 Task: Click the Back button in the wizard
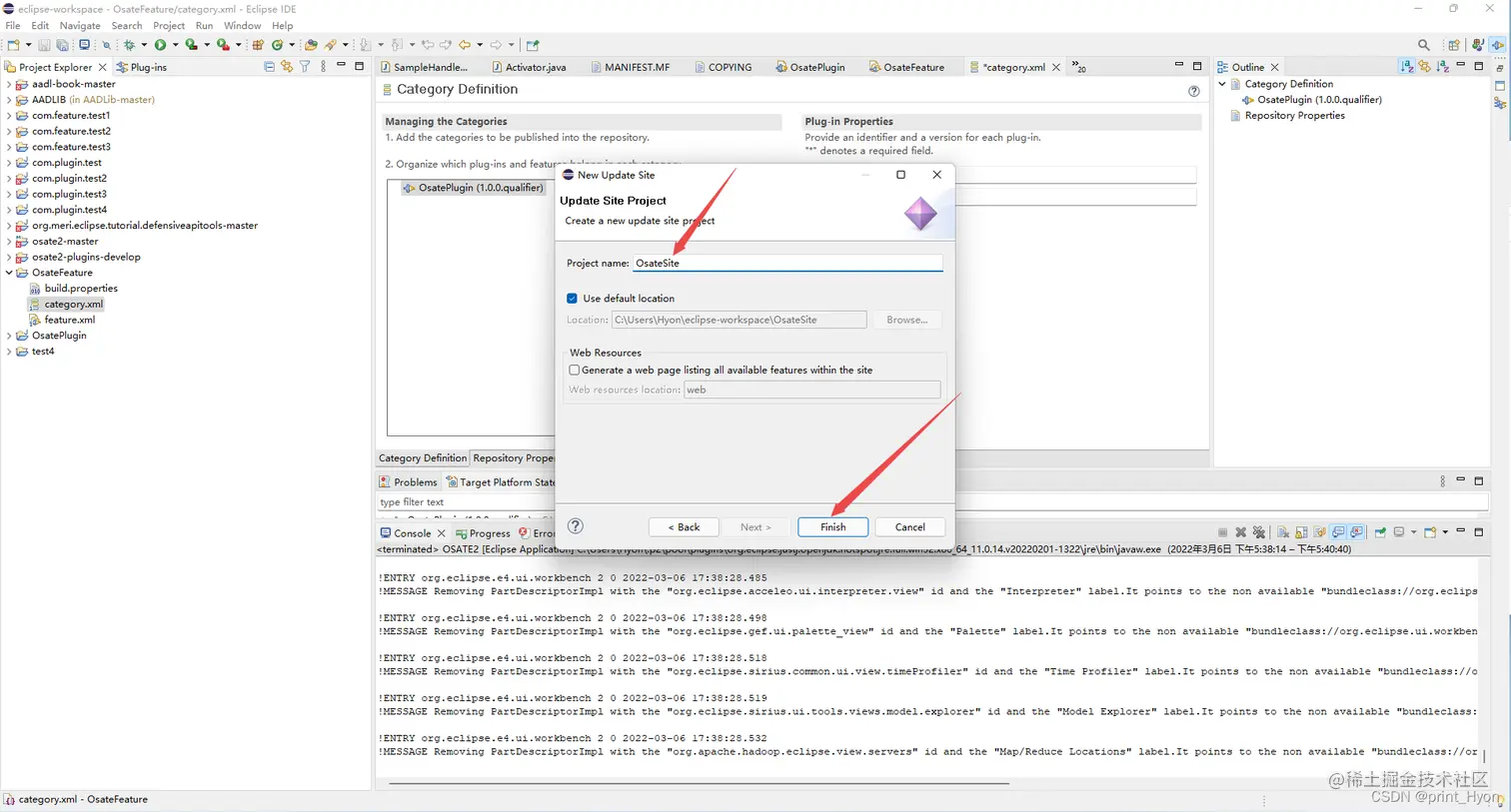tap(684, 527)
